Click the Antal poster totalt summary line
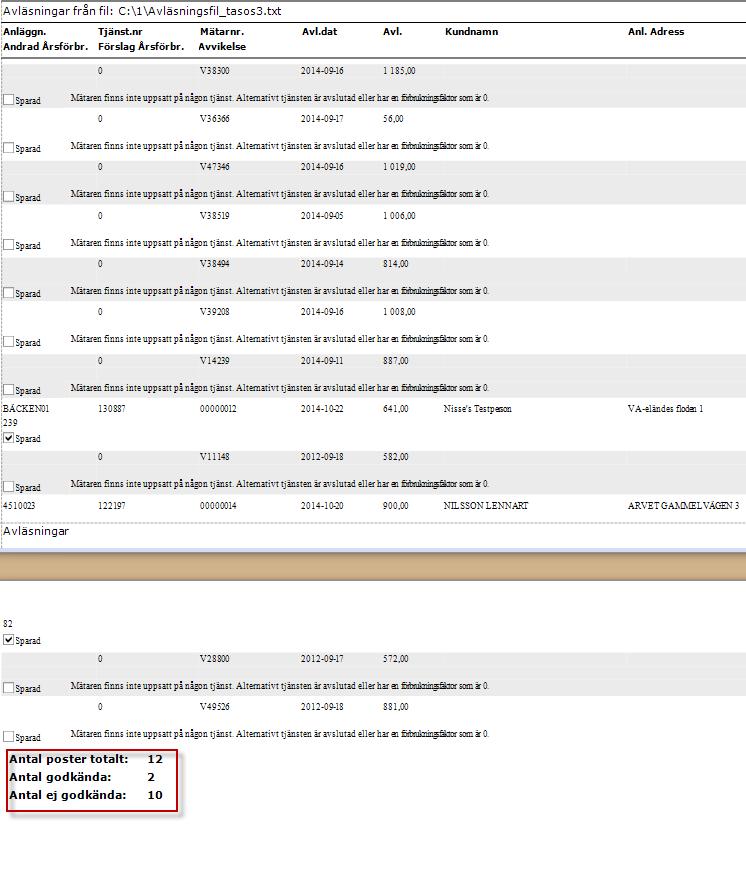 click(x=86, y=759)
